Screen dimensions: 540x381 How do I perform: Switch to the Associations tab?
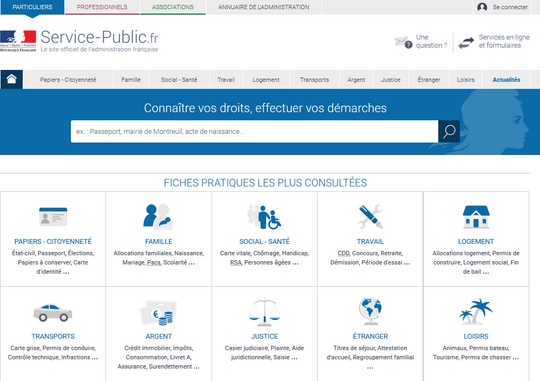[x=173, y=7]
